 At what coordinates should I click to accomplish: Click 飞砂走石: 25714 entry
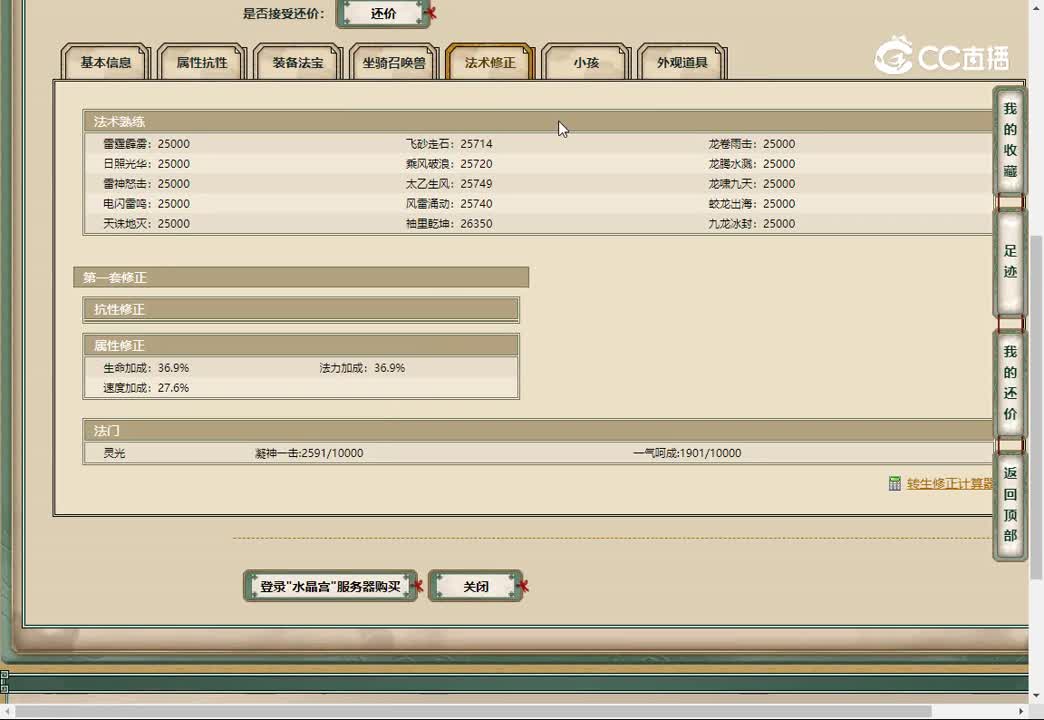pos(449,144)
